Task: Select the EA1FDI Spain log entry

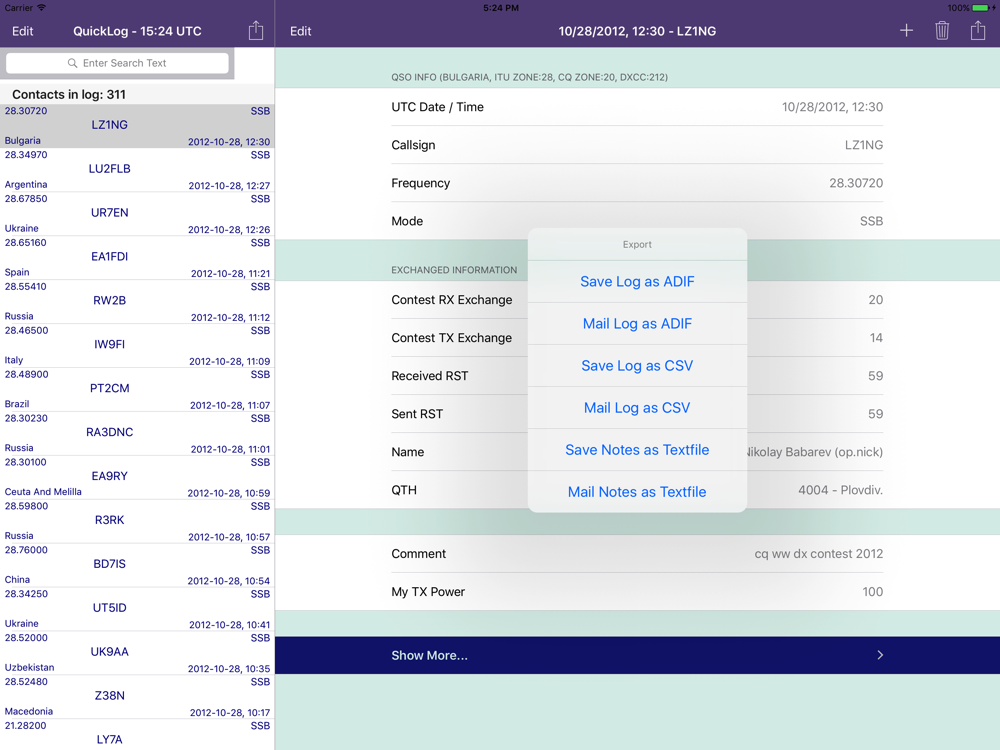Action: 110,257
